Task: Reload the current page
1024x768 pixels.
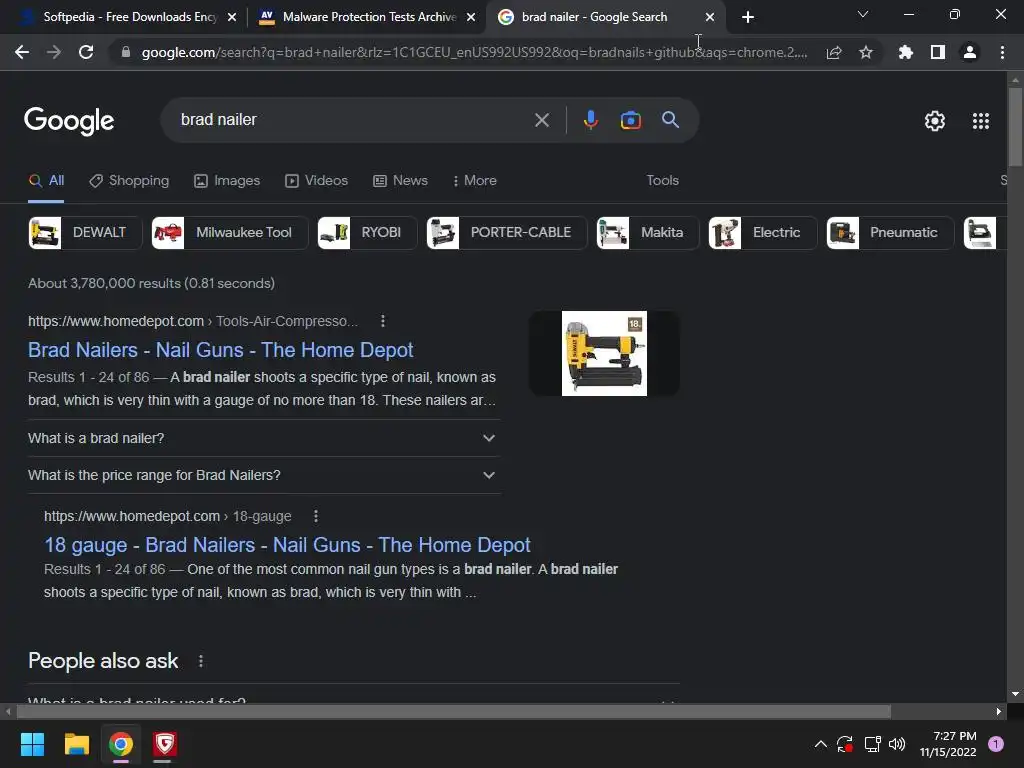Action: pos(86,52)
